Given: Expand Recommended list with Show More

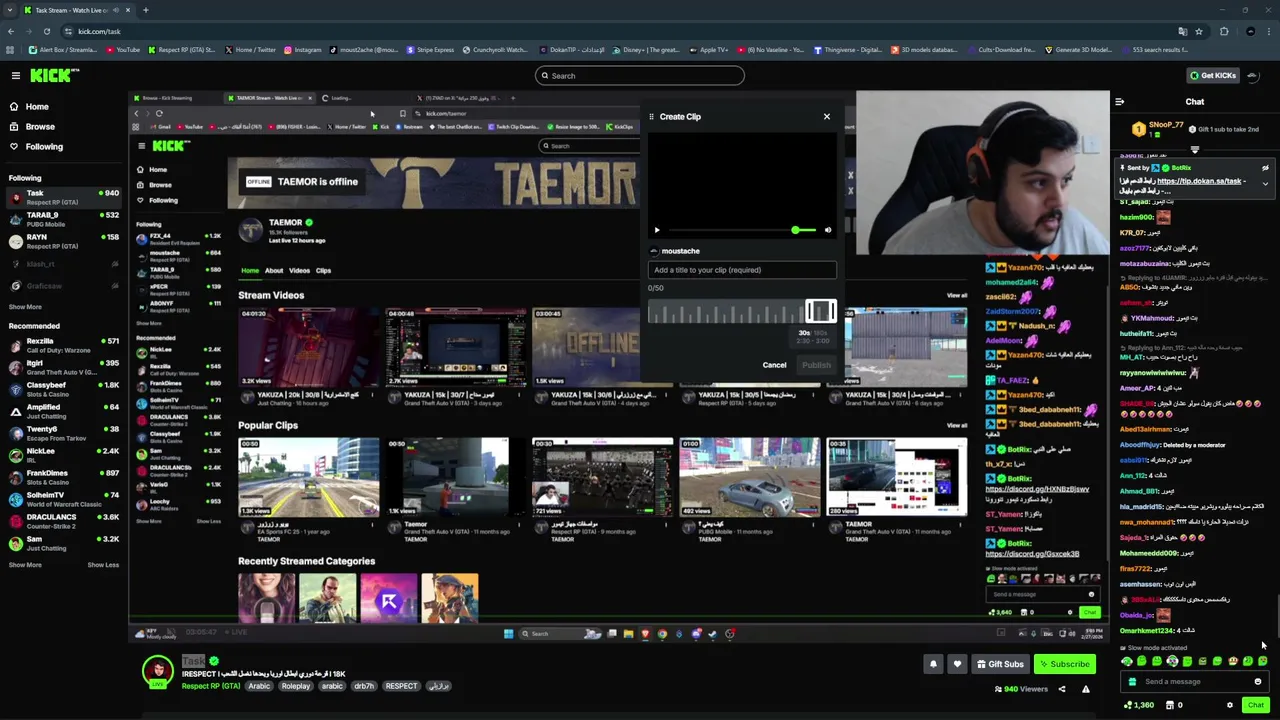Looking at the screenshot, I should tap(25, 565).
